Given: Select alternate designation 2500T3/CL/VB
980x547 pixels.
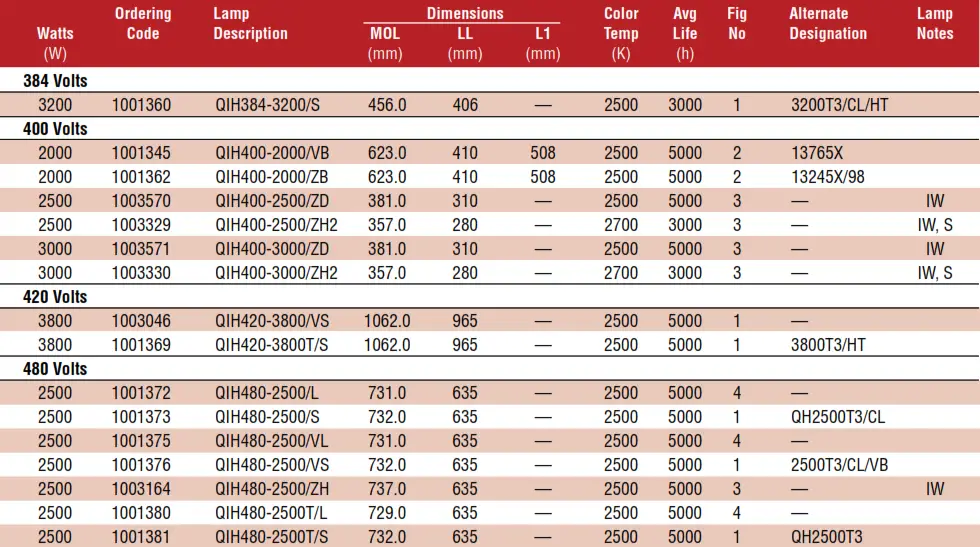Looking at the screenshot, I should 839,464.
